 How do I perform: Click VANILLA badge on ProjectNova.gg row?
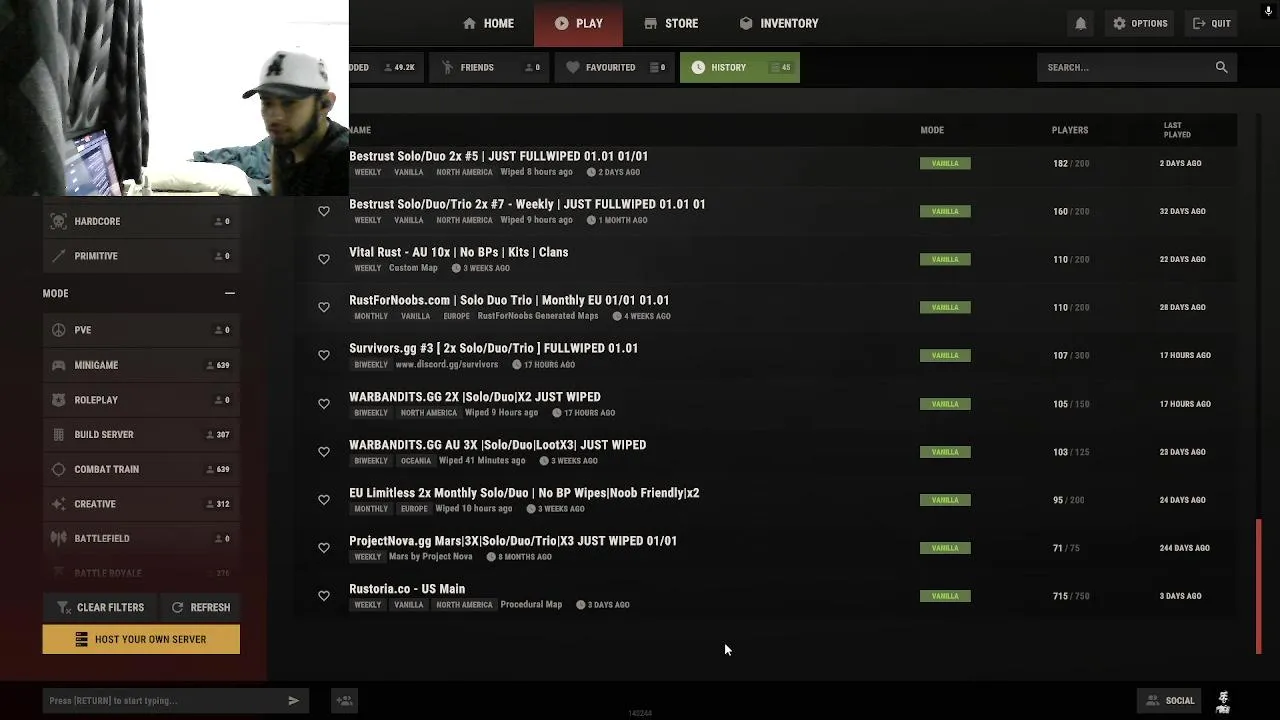tap(945, 548)
